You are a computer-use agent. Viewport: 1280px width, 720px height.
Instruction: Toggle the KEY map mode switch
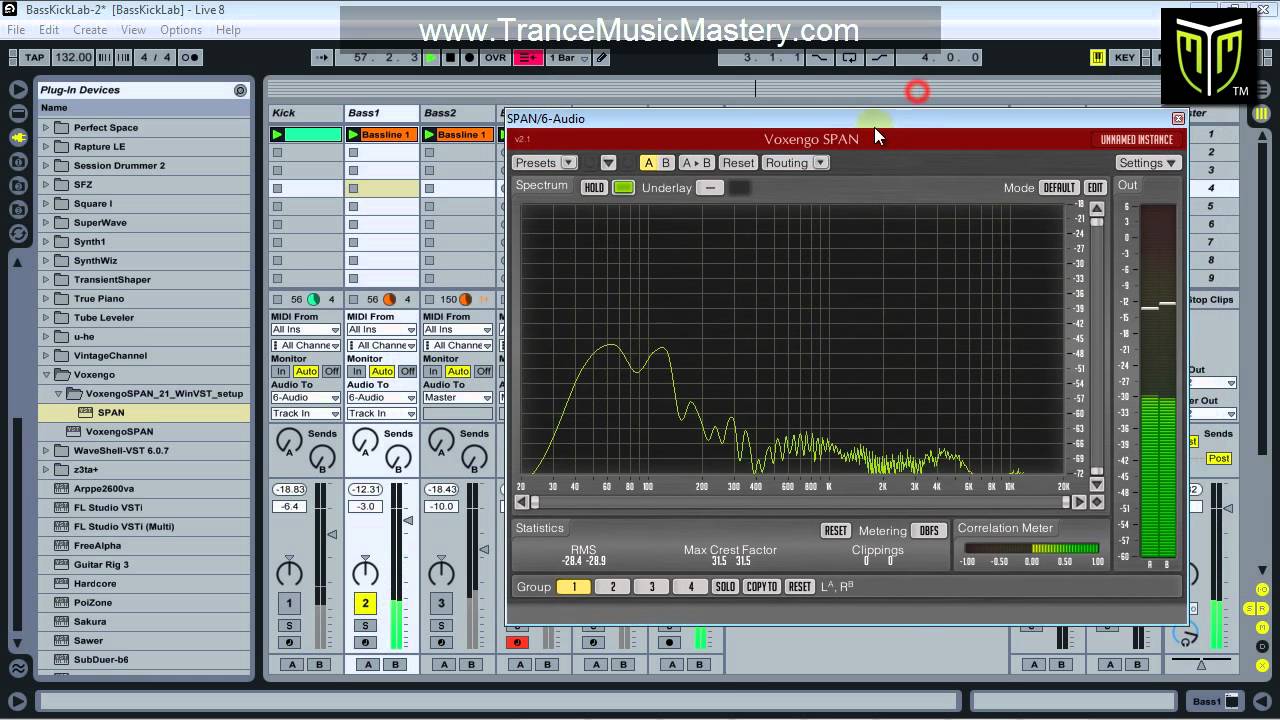pyautogui.click(x=1125, y=58)
